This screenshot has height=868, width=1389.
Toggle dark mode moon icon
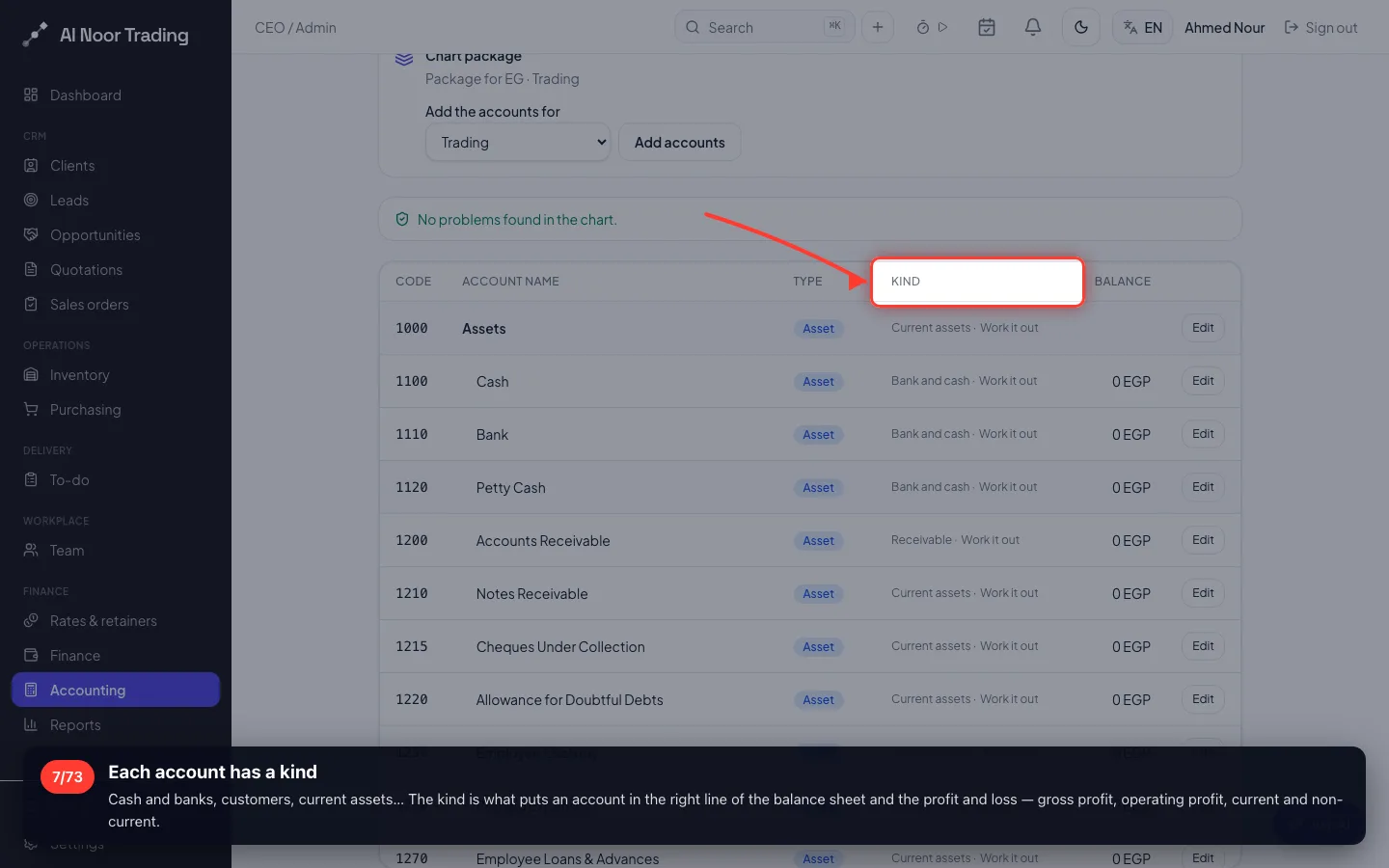[x=1081, y=27]
